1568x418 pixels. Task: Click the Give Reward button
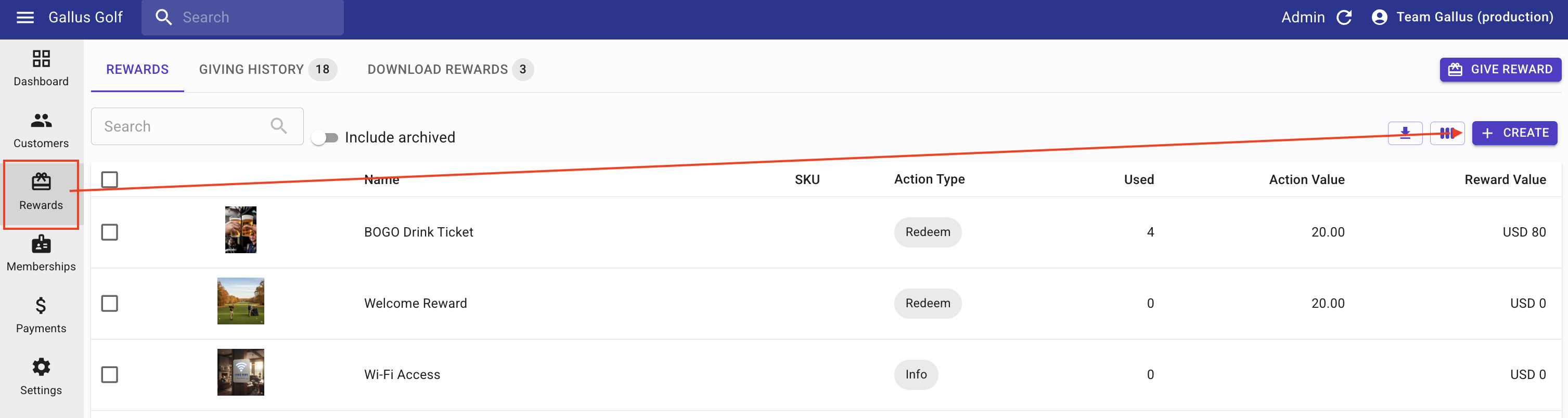tap(1500, 69)
